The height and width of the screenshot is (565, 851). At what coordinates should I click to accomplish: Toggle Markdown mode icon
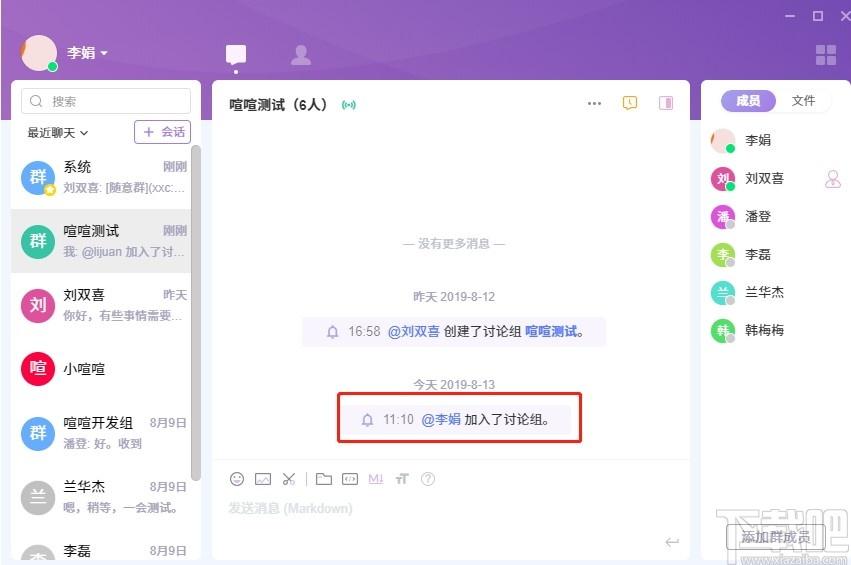(x=376, y=479)
